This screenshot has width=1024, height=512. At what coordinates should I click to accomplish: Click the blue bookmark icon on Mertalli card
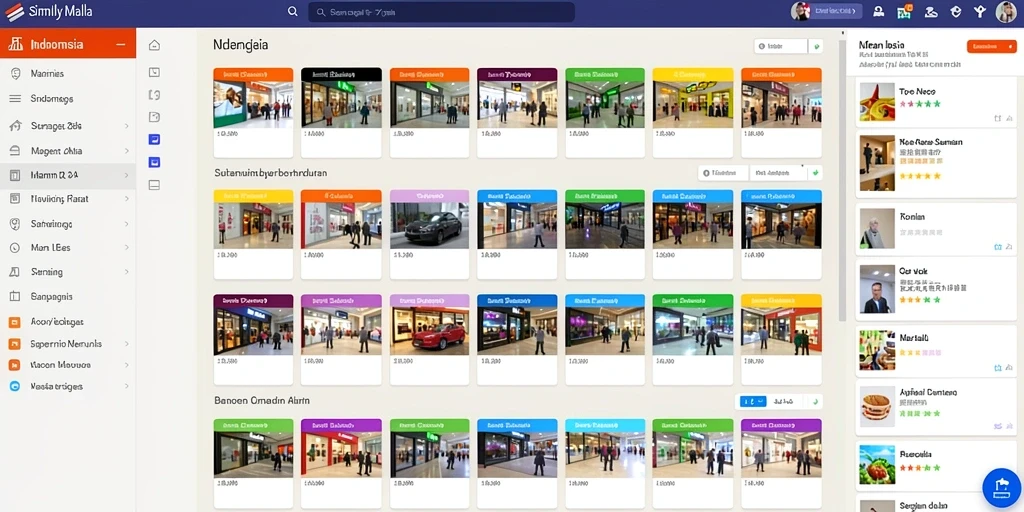998,368
